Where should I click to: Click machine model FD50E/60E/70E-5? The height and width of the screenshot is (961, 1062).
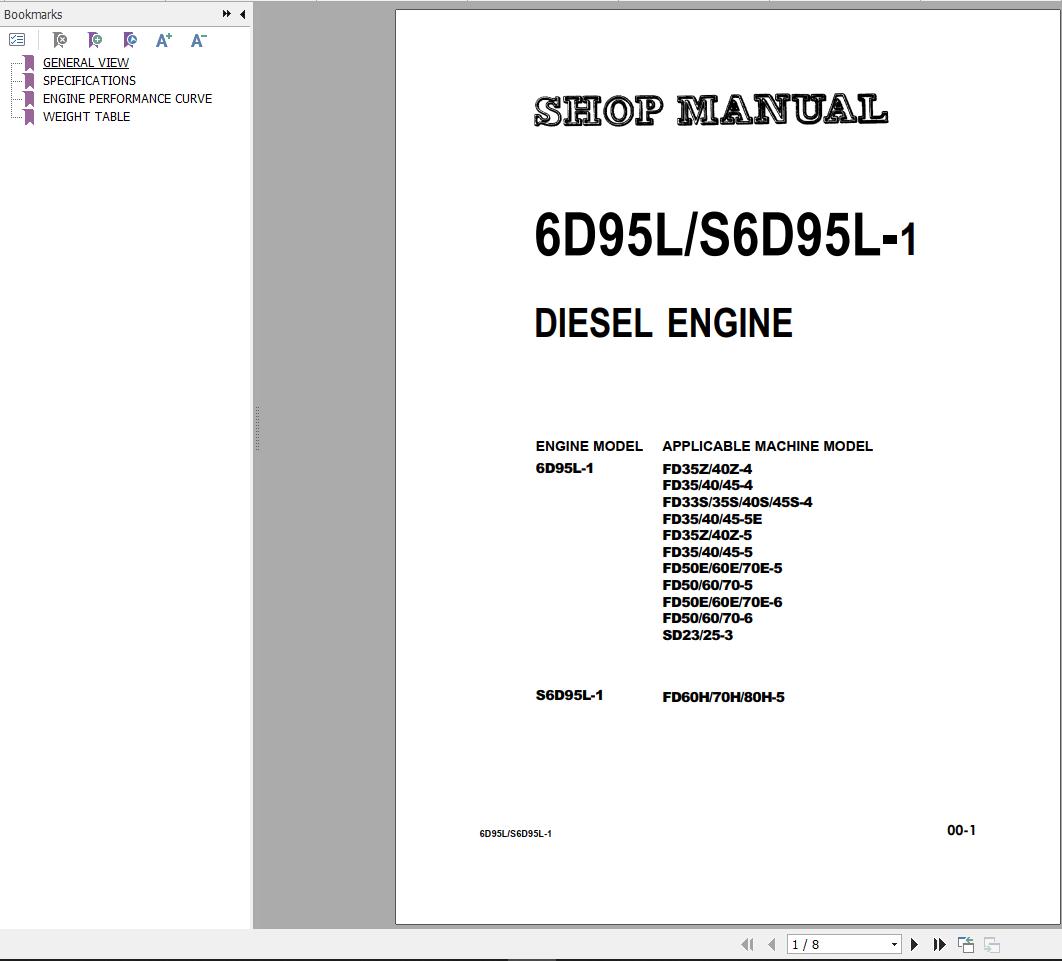[x=722, y=568]
